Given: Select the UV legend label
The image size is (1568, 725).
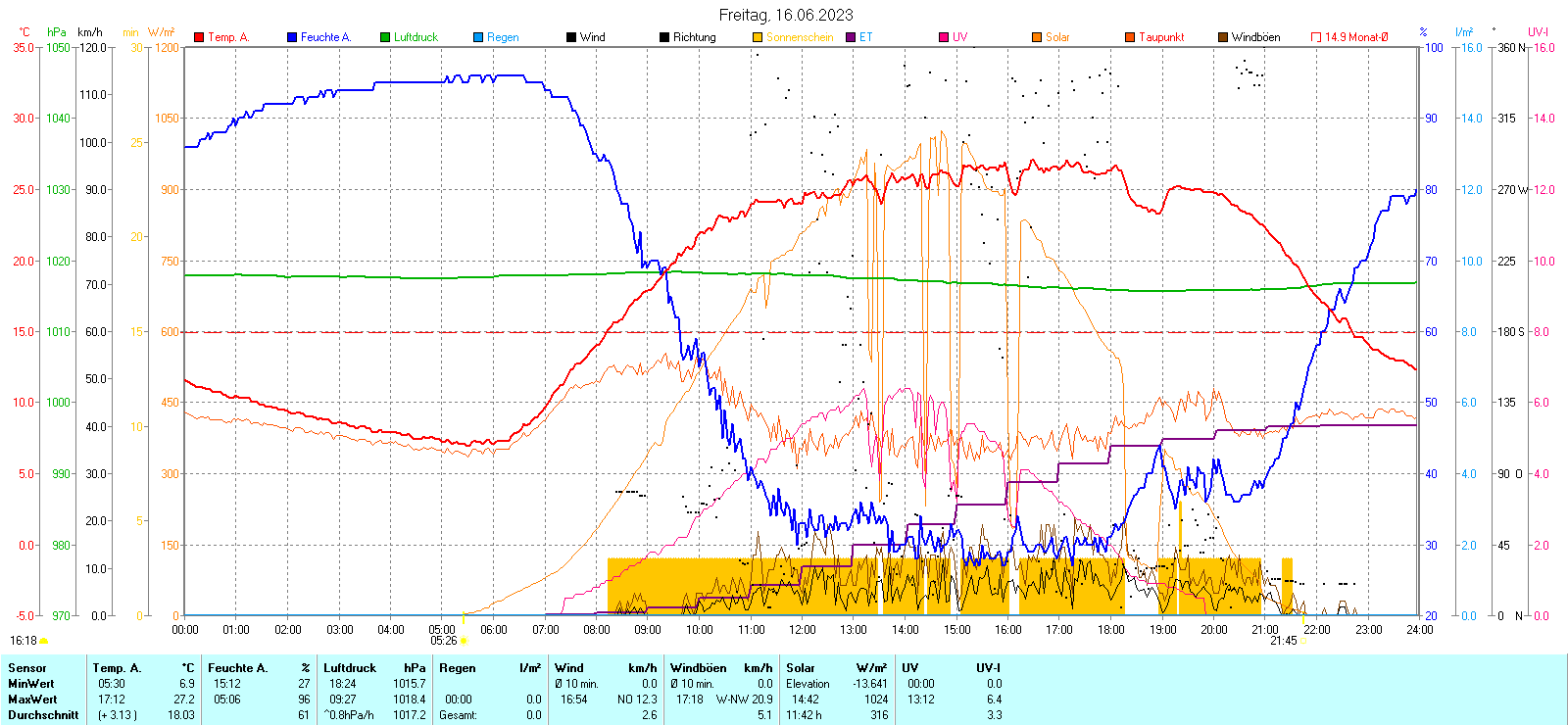Looking at the screenshot, I should pyautogui.click(x=959, y=37).
